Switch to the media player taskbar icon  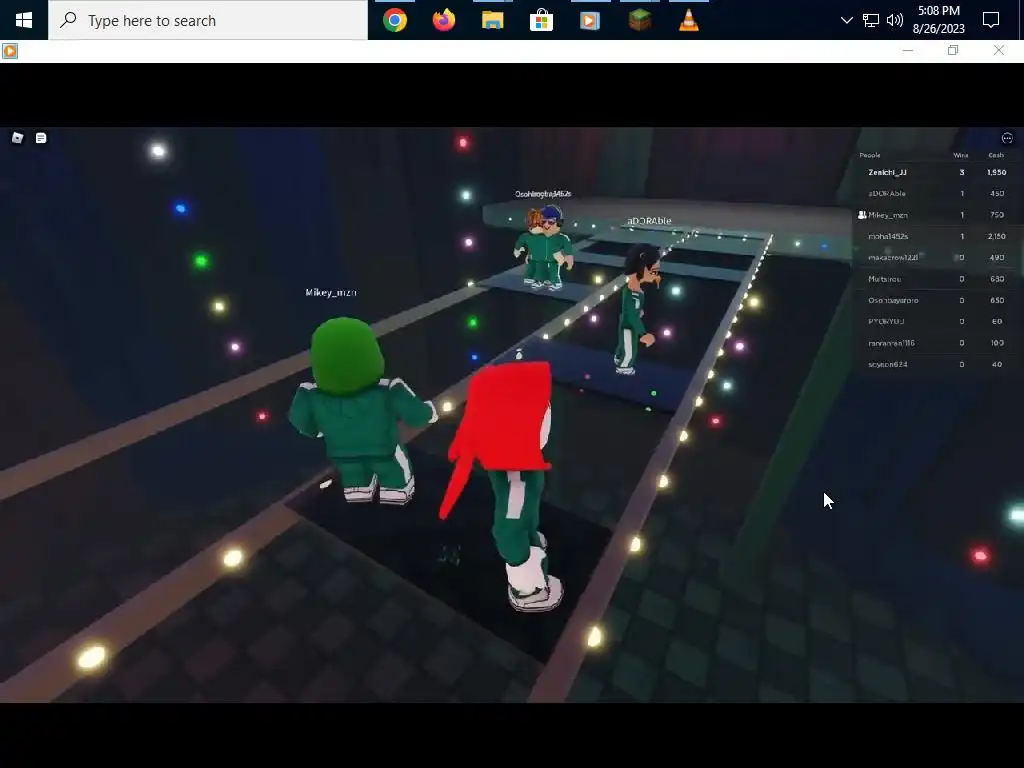click(x=590, y=20)
